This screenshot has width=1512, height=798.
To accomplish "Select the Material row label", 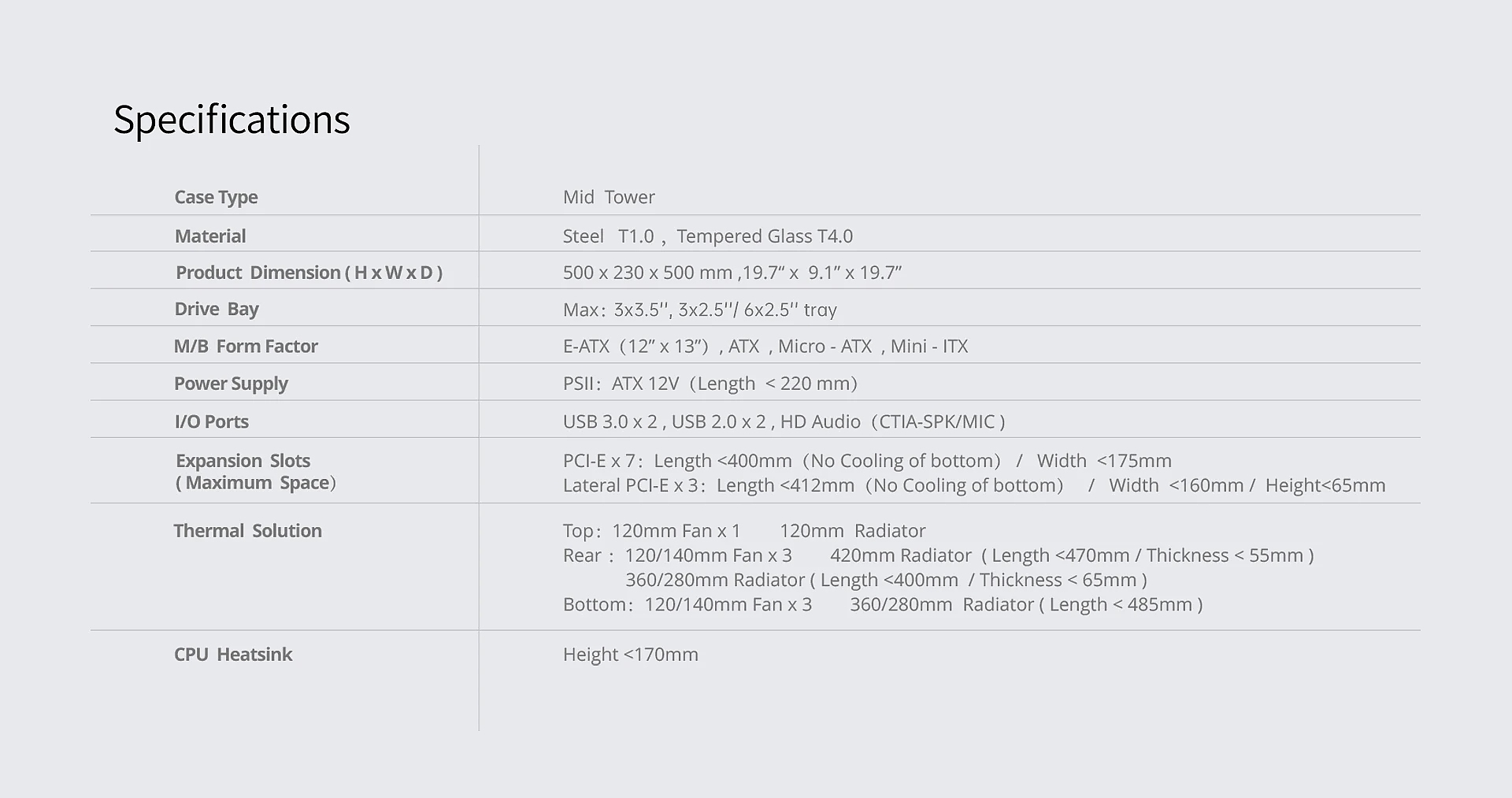I will tap(210, 236).
